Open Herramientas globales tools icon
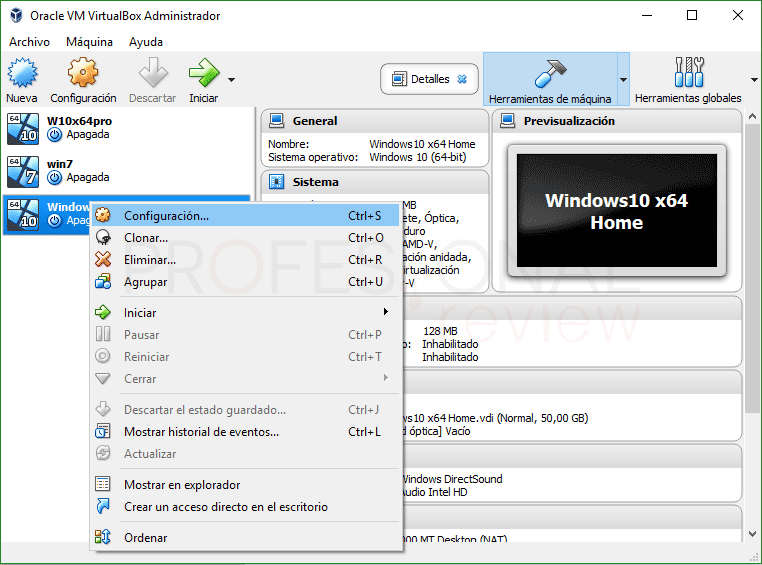 [689, 72]
